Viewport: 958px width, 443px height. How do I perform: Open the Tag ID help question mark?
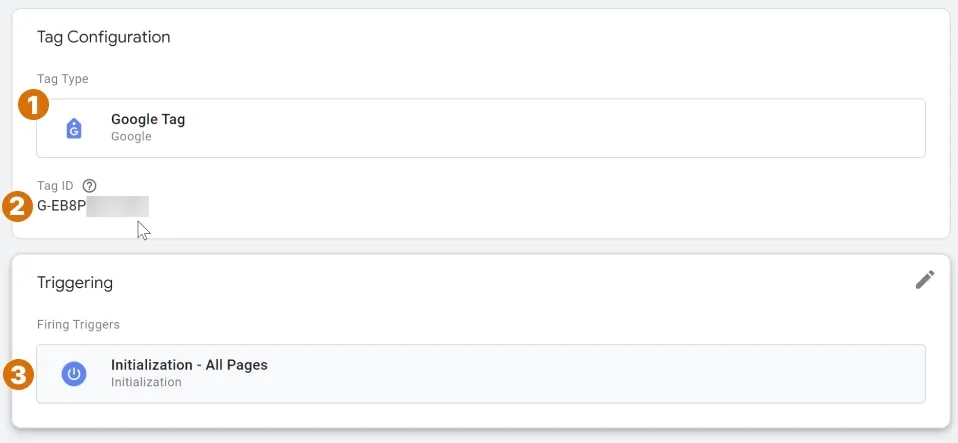pyautogui.click(x=89, y=186)
